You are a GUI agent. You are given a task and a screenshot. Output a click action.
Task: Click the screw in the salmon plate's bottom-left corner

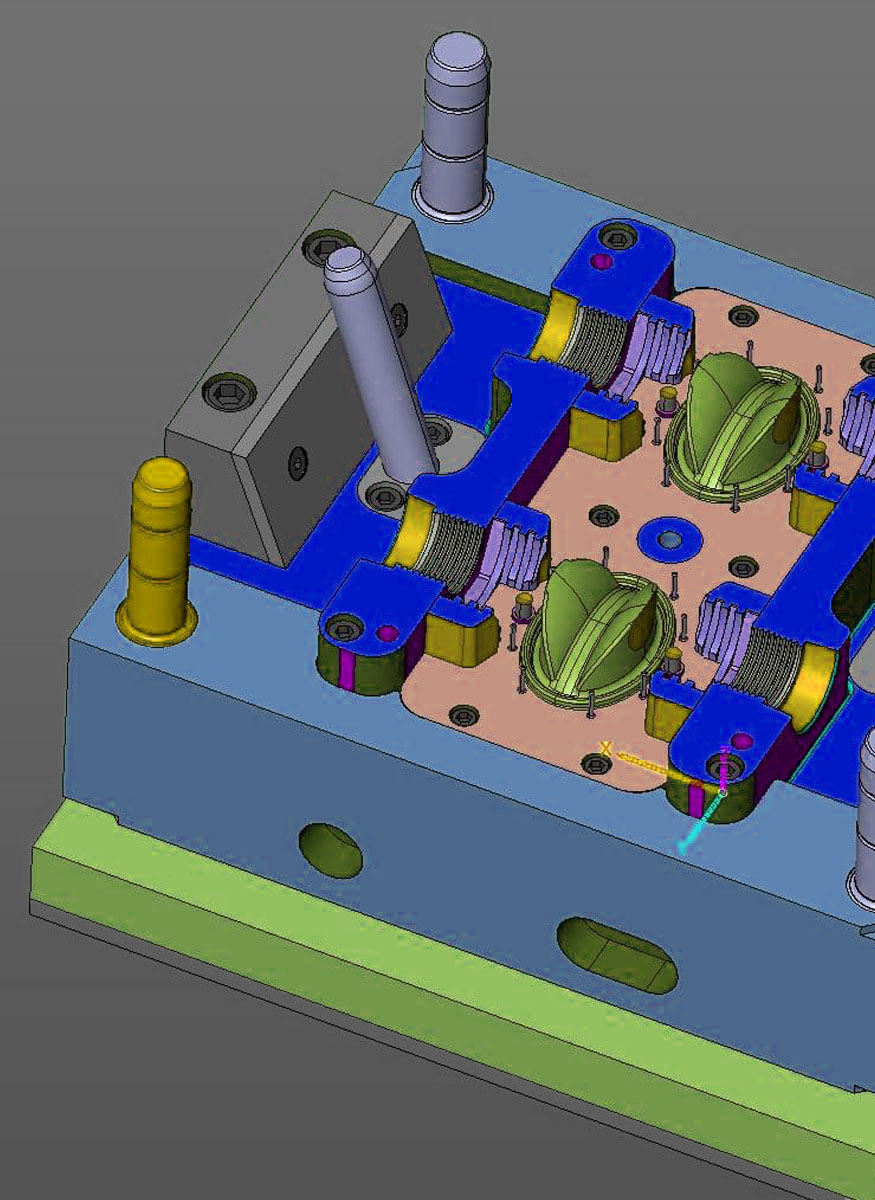pos(462,714)
